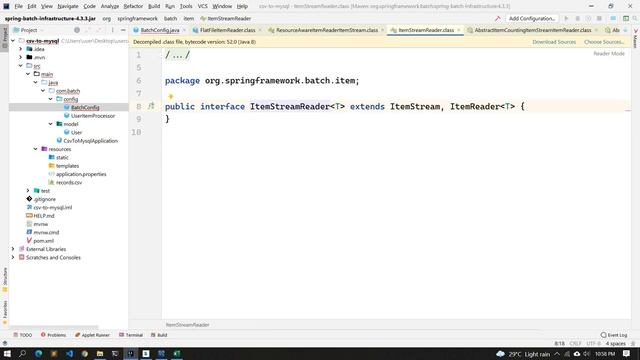This screenshot has width=640, height=360.
Task: Expand folded comment block at line 1
Action: pos(177,55)
